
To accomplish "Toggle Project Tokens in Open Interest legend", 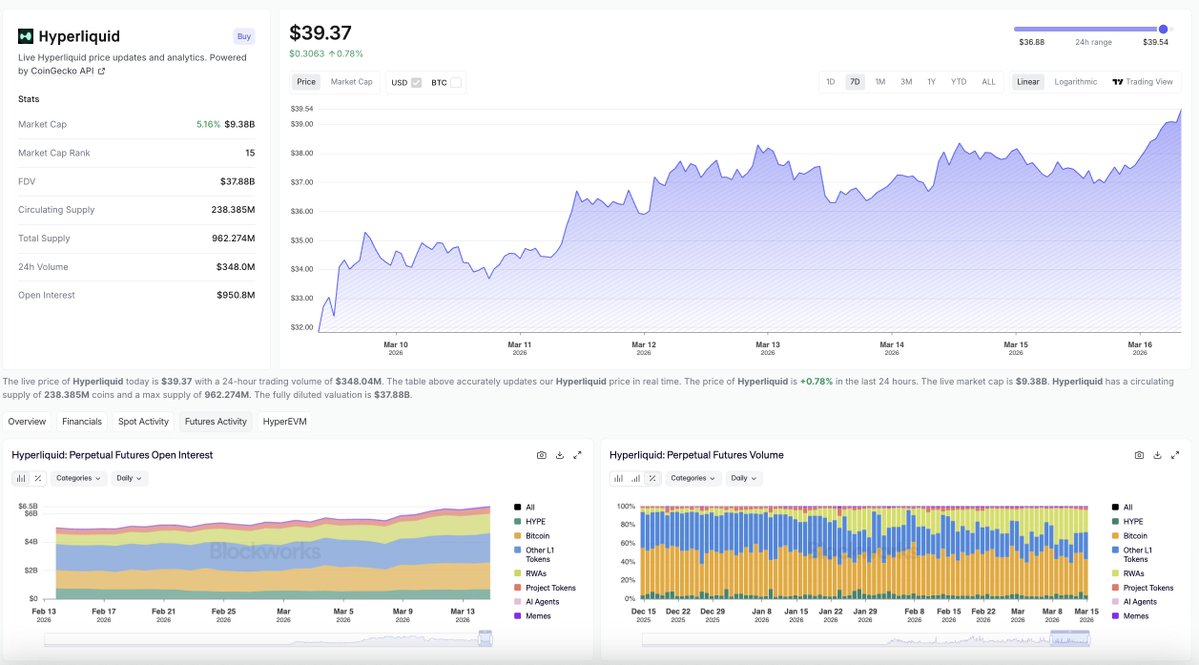I will (544, 588).
